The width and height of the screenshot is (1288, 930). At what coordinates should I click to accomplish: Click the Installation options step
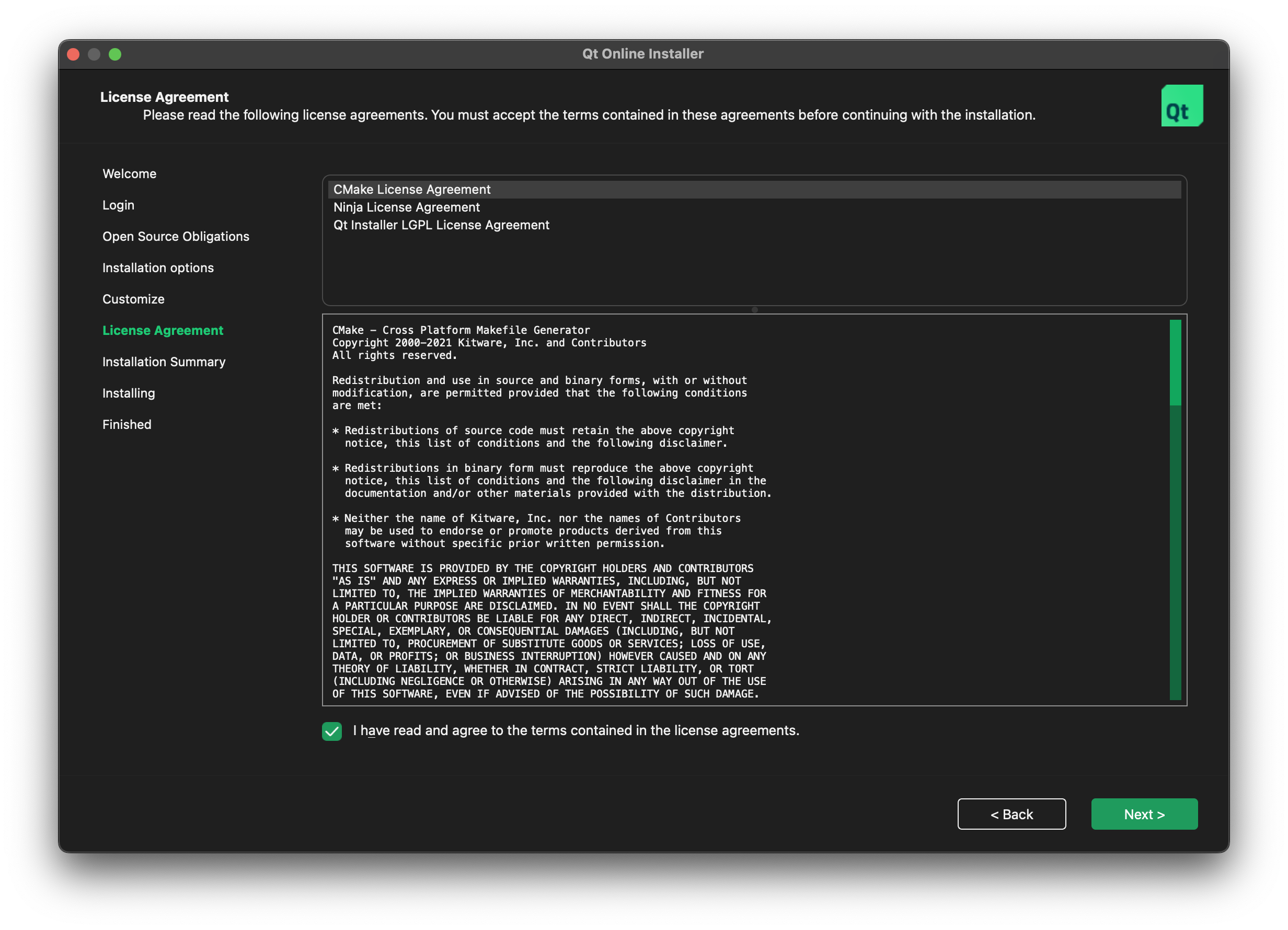click(158, 268)
